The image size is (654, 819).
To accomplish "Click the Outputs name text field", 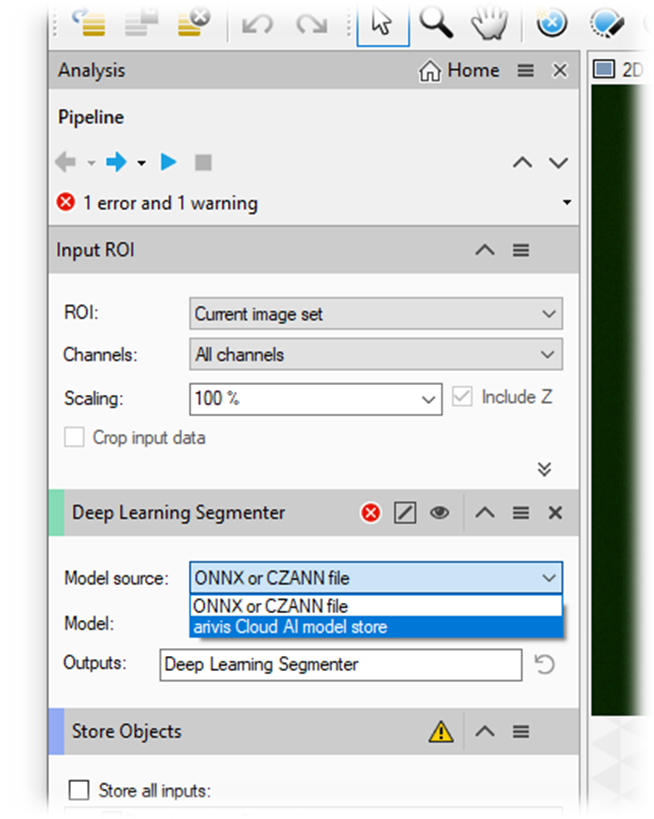I will click(341, 665).
